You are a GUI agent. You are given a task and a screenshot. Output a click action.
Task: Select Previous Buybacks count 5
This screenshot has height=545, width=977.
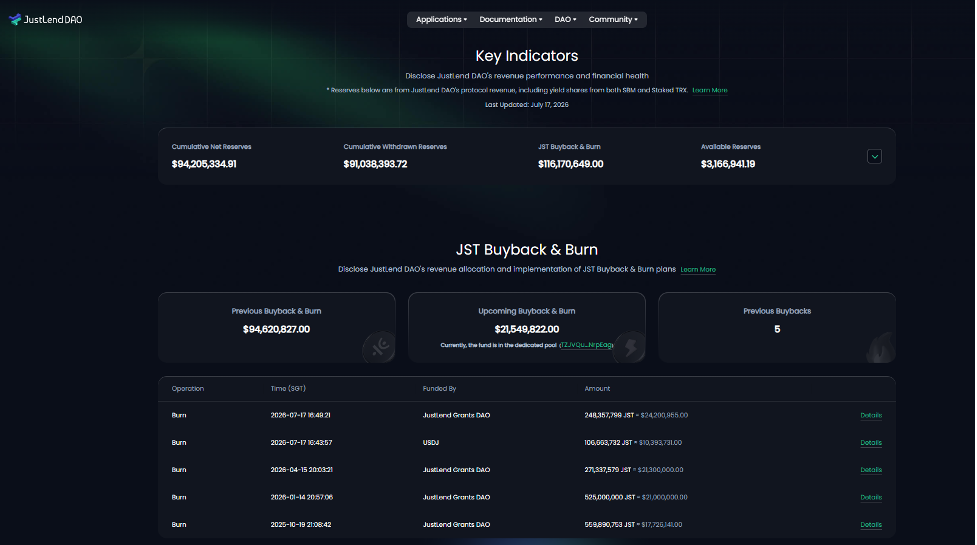[777, 329]
